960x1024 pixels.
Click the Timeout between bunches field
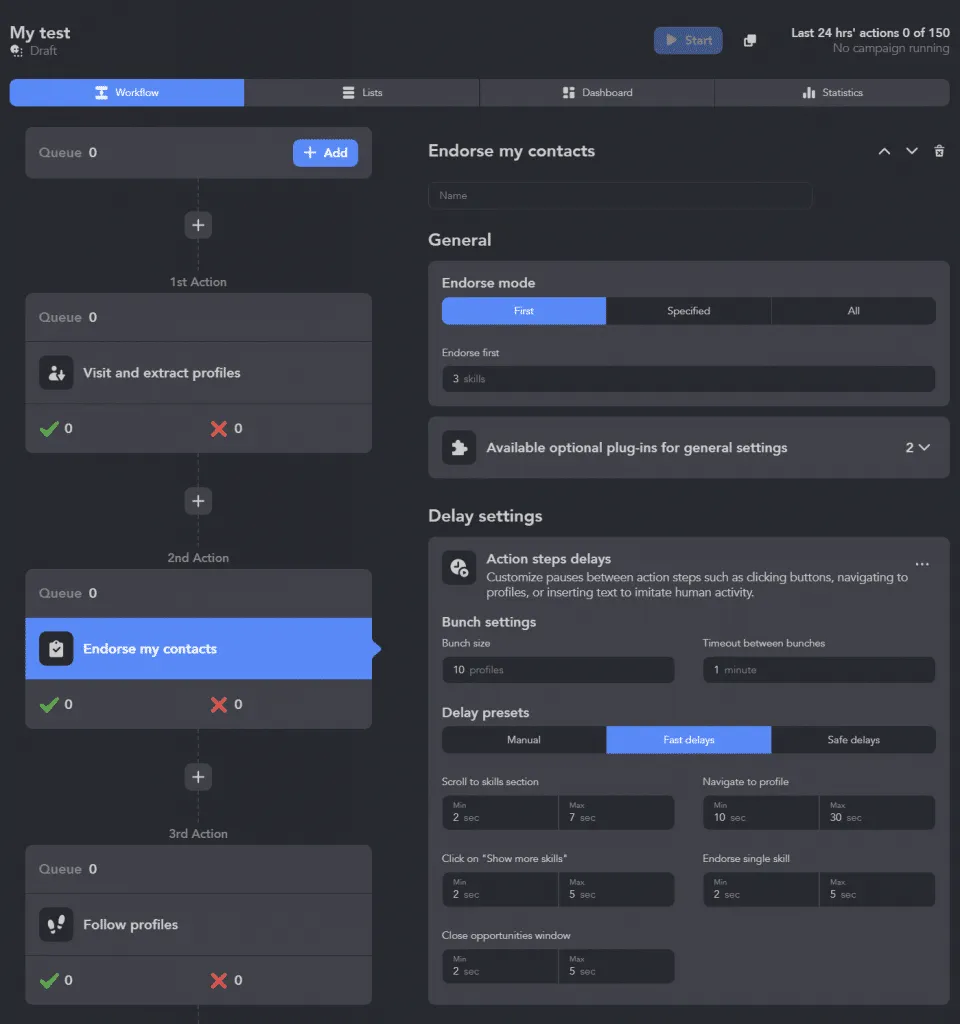click(819, 670)
